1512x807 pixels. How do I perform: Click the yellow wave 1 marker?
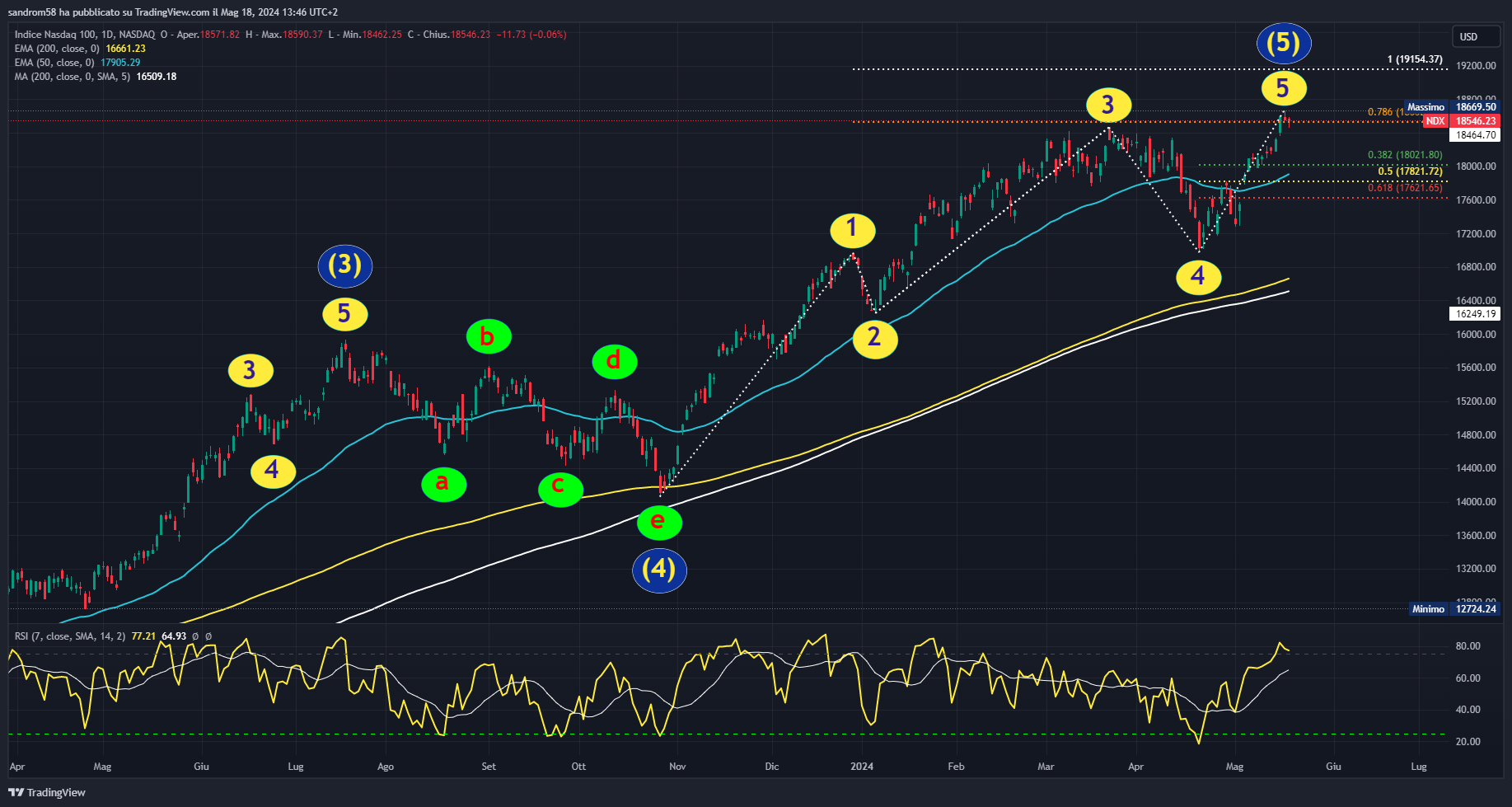(852, 230)
